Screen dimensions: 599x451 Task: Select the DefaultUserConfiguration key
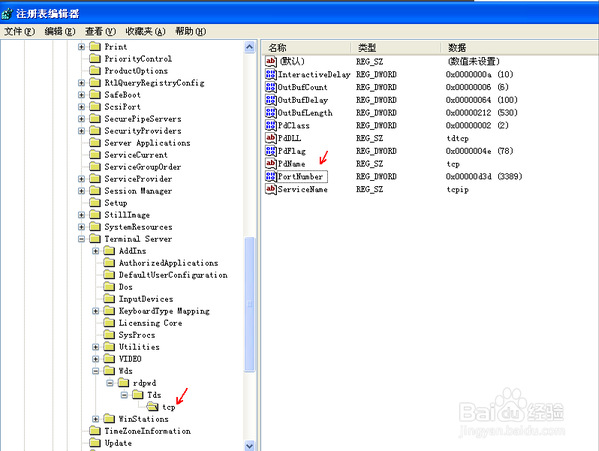(x=173, y=275)
